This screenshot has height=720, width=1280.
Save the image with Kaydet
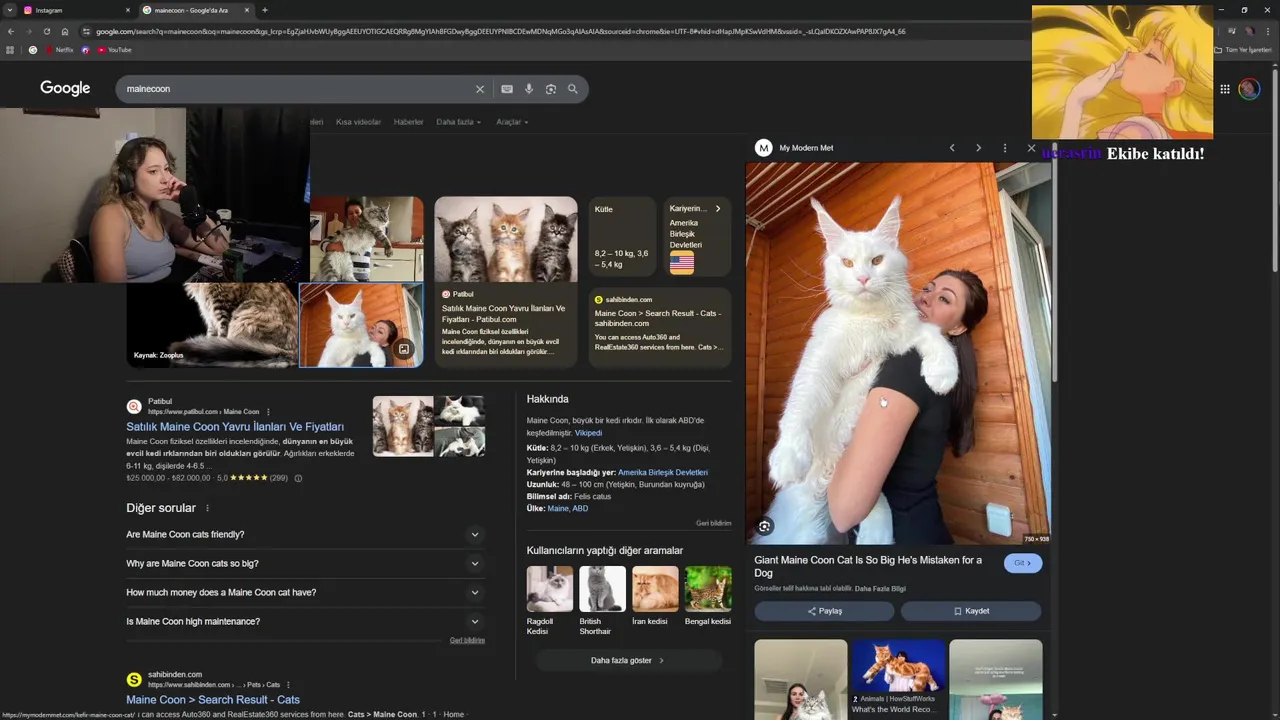pos(971,611)
